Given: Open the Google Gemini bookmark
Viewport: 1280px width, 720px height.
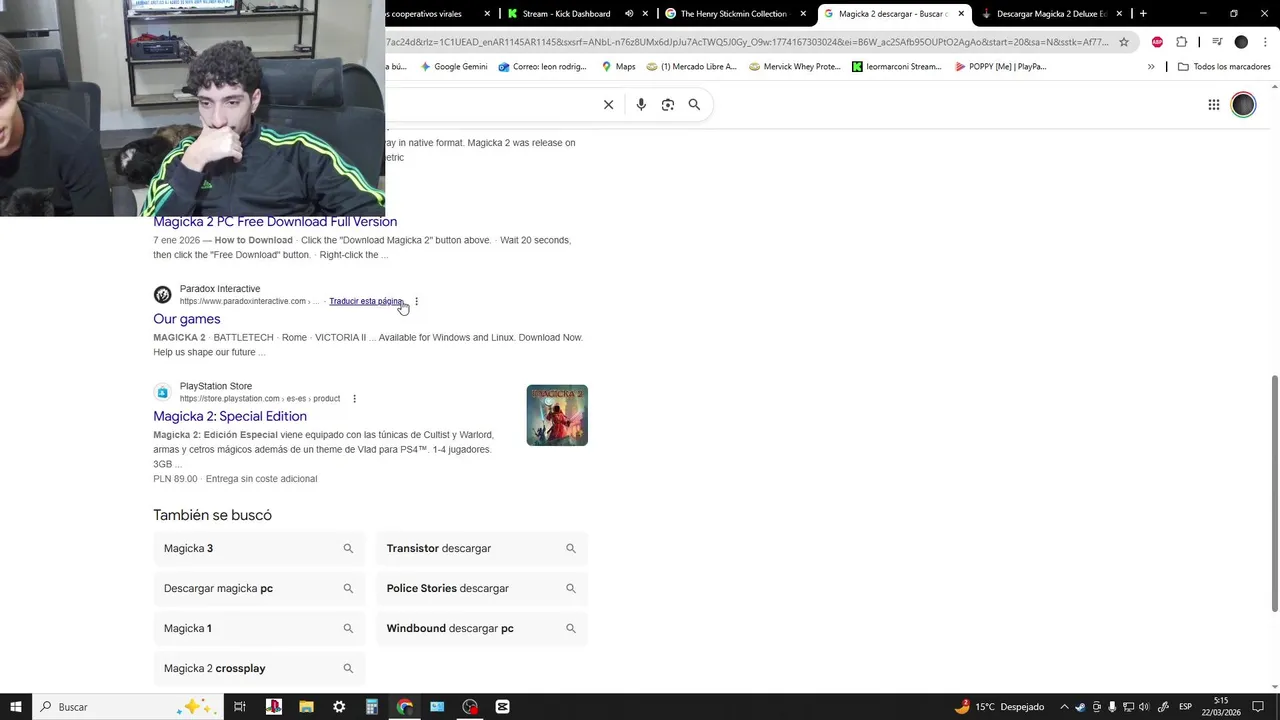Looking at the screenshot, I should [x=453, y=67].
